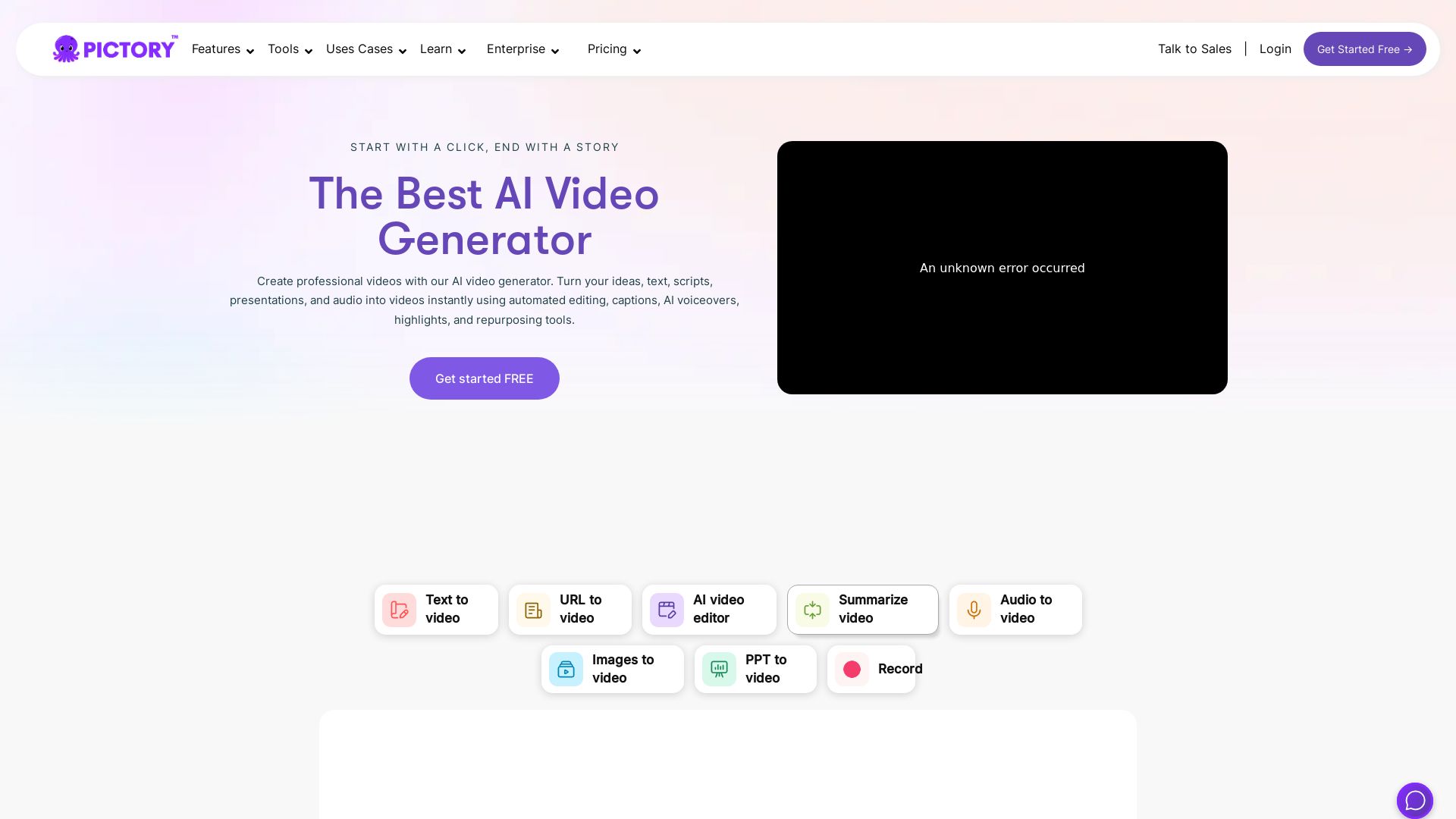The height and width of the screenshot is (819, 1456).
Task: Click Get Started Free in header
Action: point(1364,49)
